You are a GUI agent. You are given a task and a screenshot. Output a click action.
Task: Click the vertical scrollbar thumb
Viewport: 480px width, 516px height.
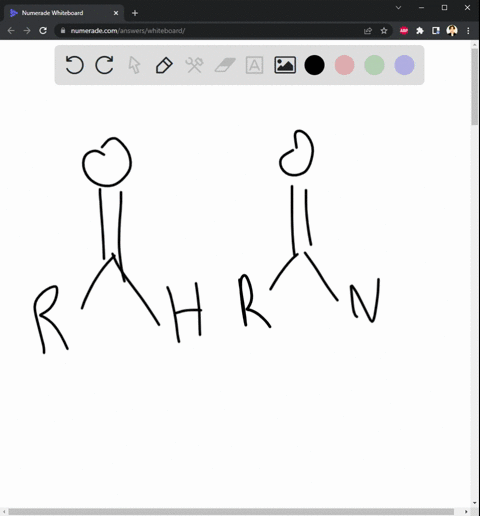(475, 87)
